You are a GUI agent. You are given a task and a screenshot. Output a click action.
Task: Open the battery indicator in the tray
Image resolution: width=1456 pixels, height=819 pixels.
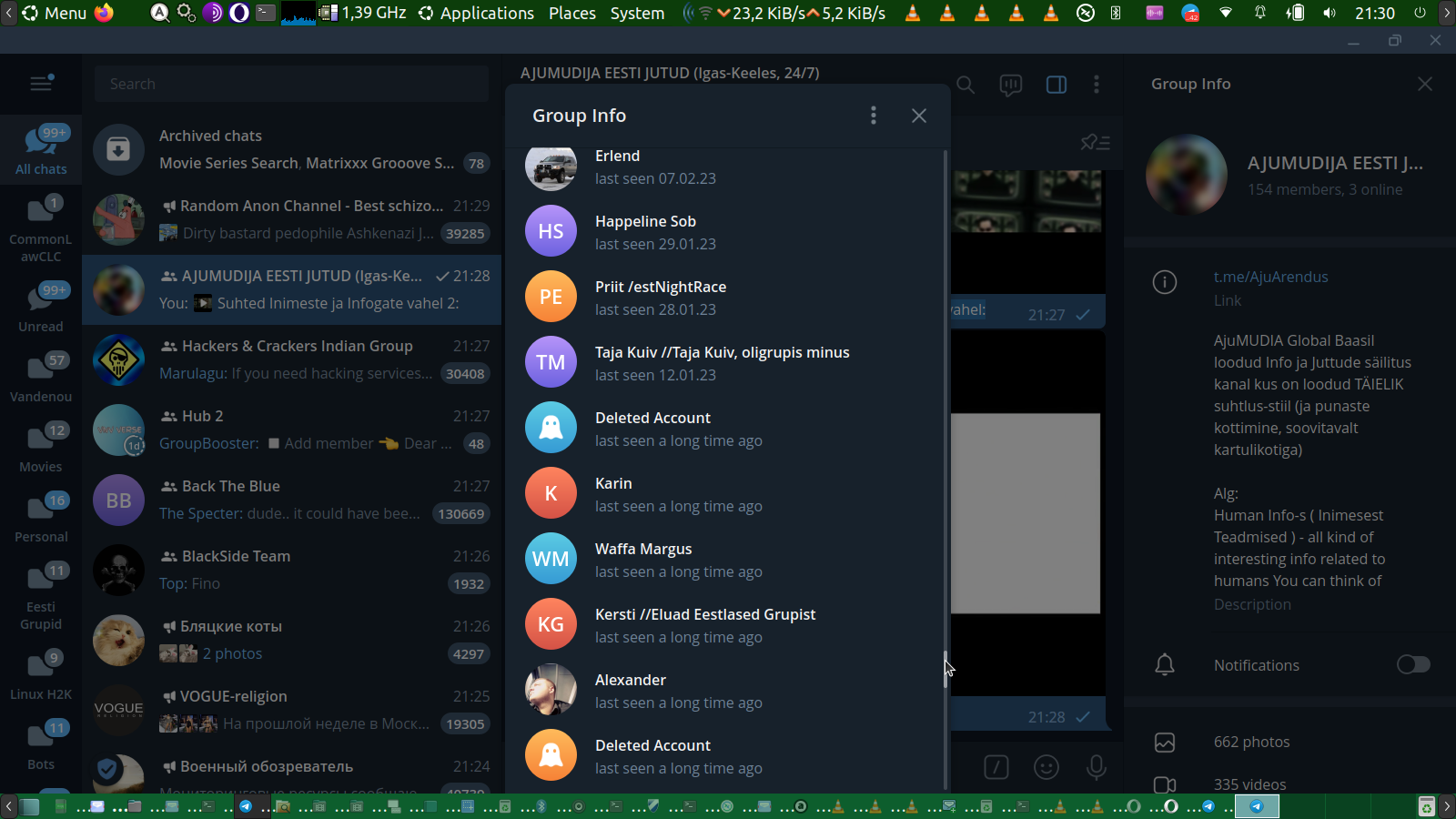coord(1295,13)
